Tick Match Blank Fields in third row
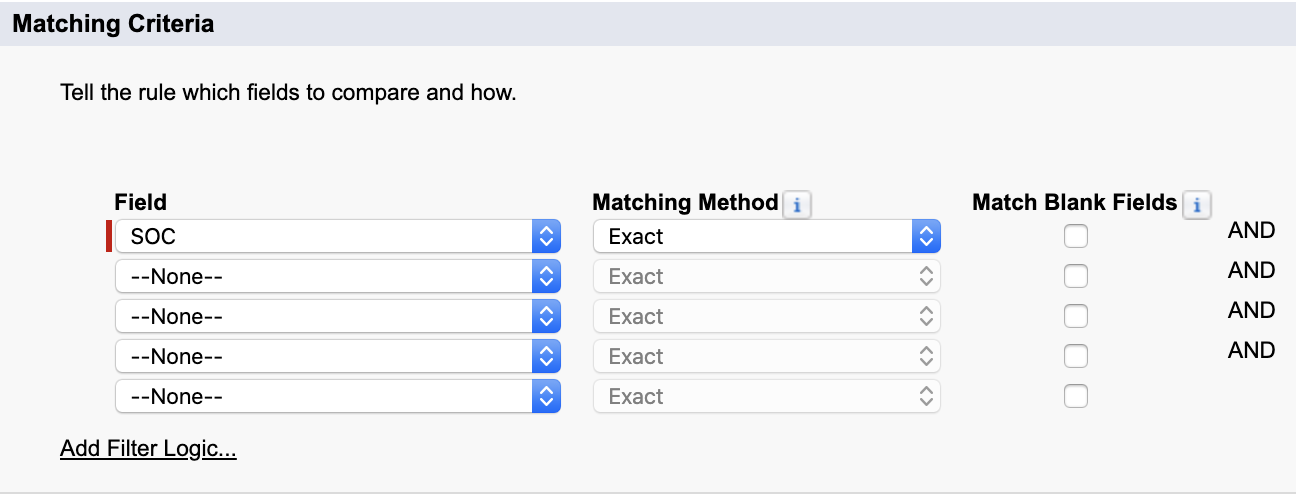Image resolution: width=1296 pixels, height=494 pixels. [1075, 317]
